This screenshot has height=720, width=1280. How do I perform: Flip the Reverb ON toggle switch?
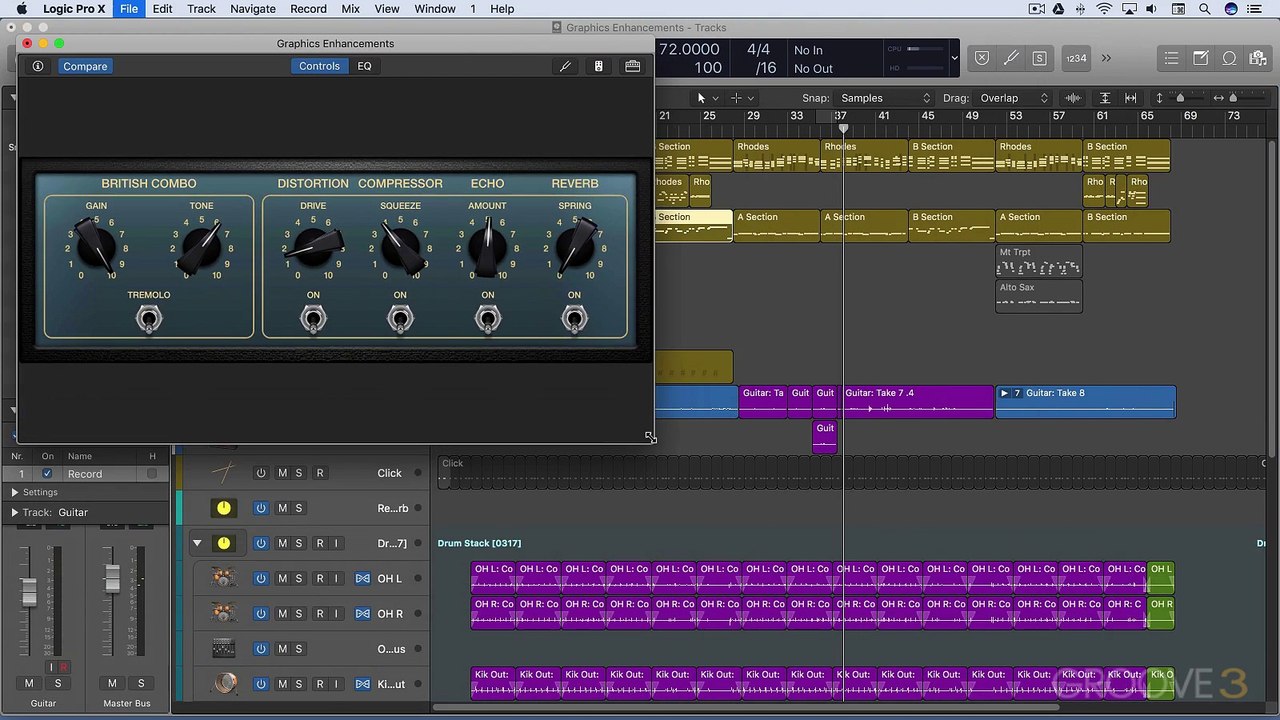574,319
